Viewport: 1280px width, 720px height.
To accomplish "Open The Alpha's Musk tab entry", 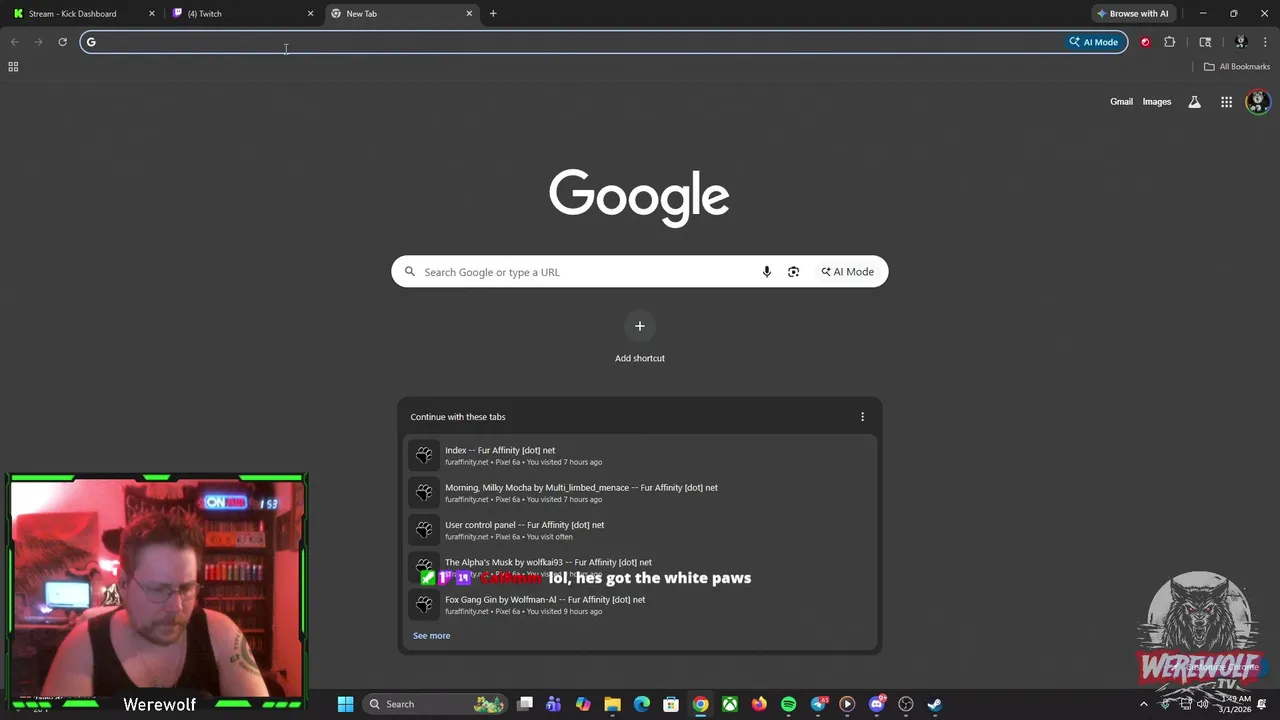I will tap(640, 567).
